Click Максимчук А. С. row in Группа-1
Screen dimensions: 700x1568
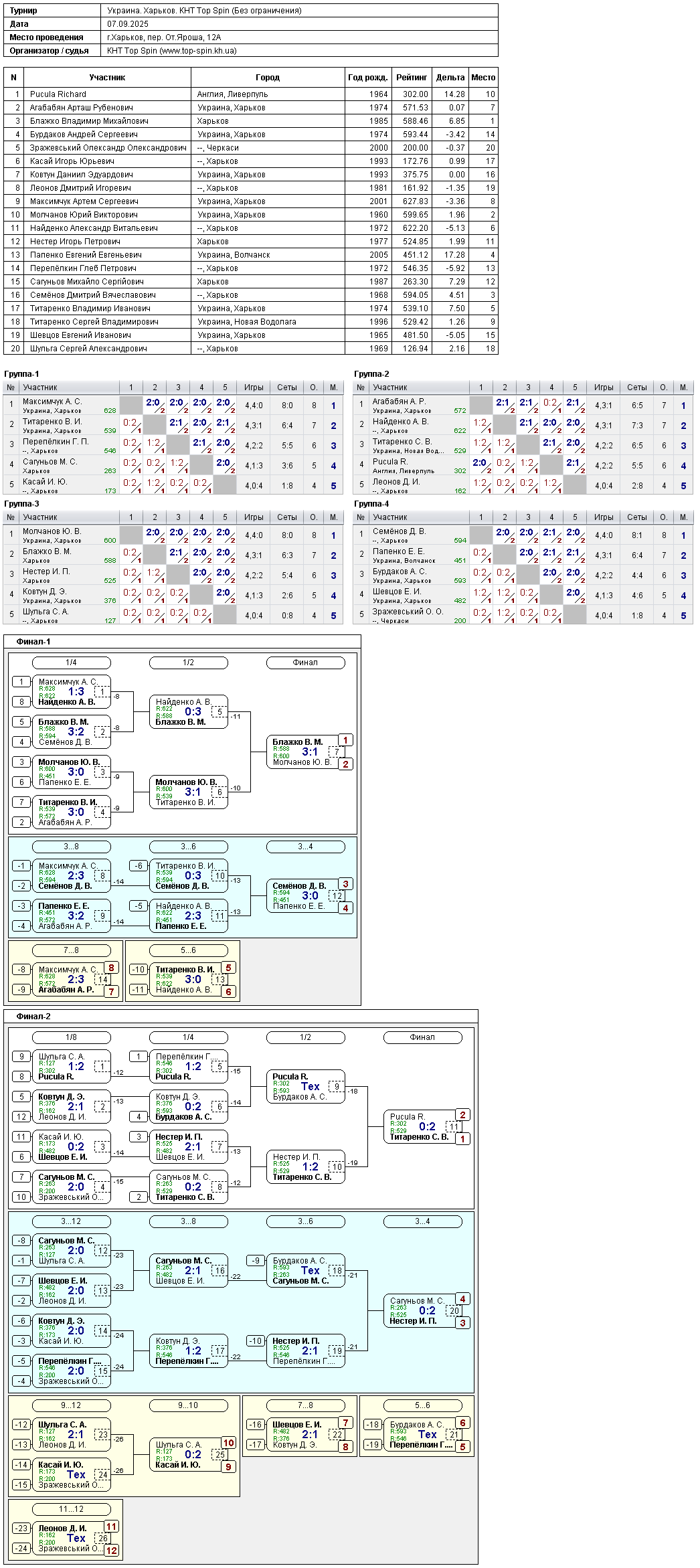point(173,406)
